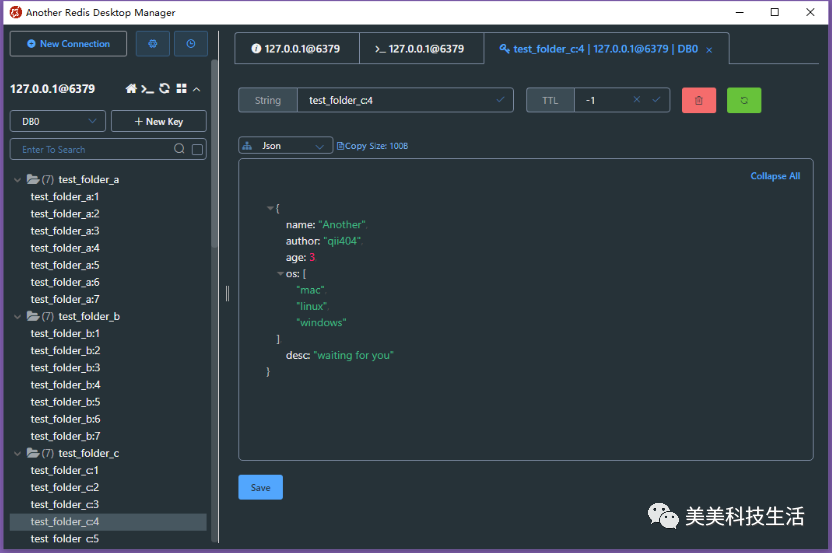Open key test_folder_c:3

[65, 505]
